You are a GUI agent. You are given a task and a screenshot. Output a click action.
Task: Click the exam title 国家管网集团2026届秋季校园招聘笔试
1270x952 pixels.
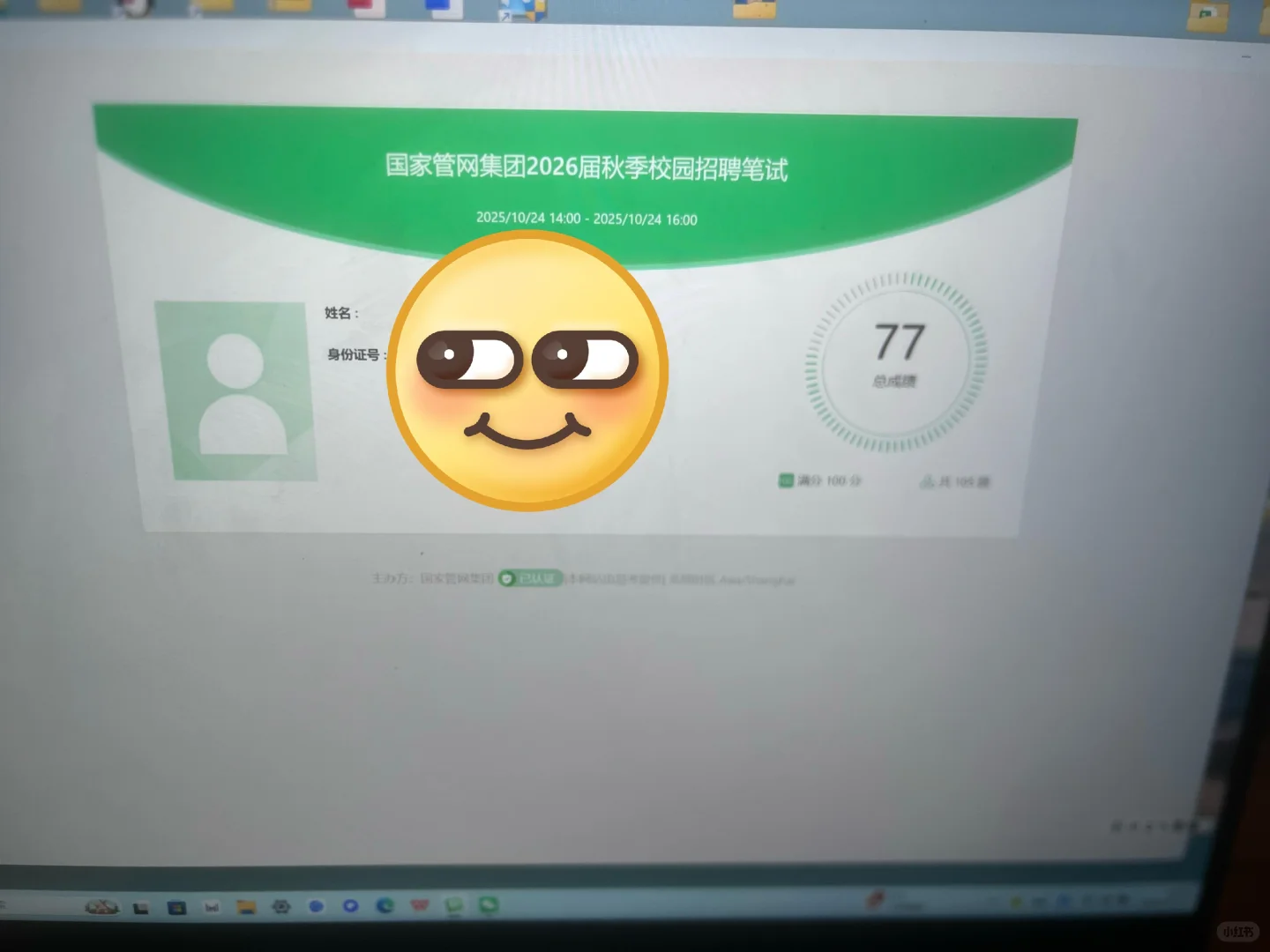coord(586,167)
